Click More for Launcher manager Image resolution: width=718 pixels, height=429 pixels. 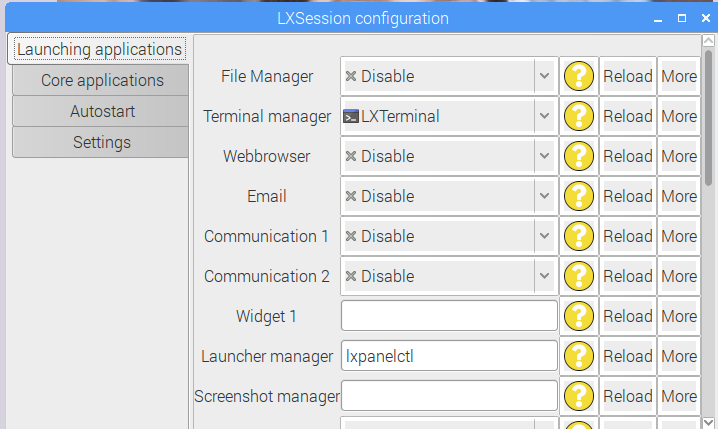679,356
